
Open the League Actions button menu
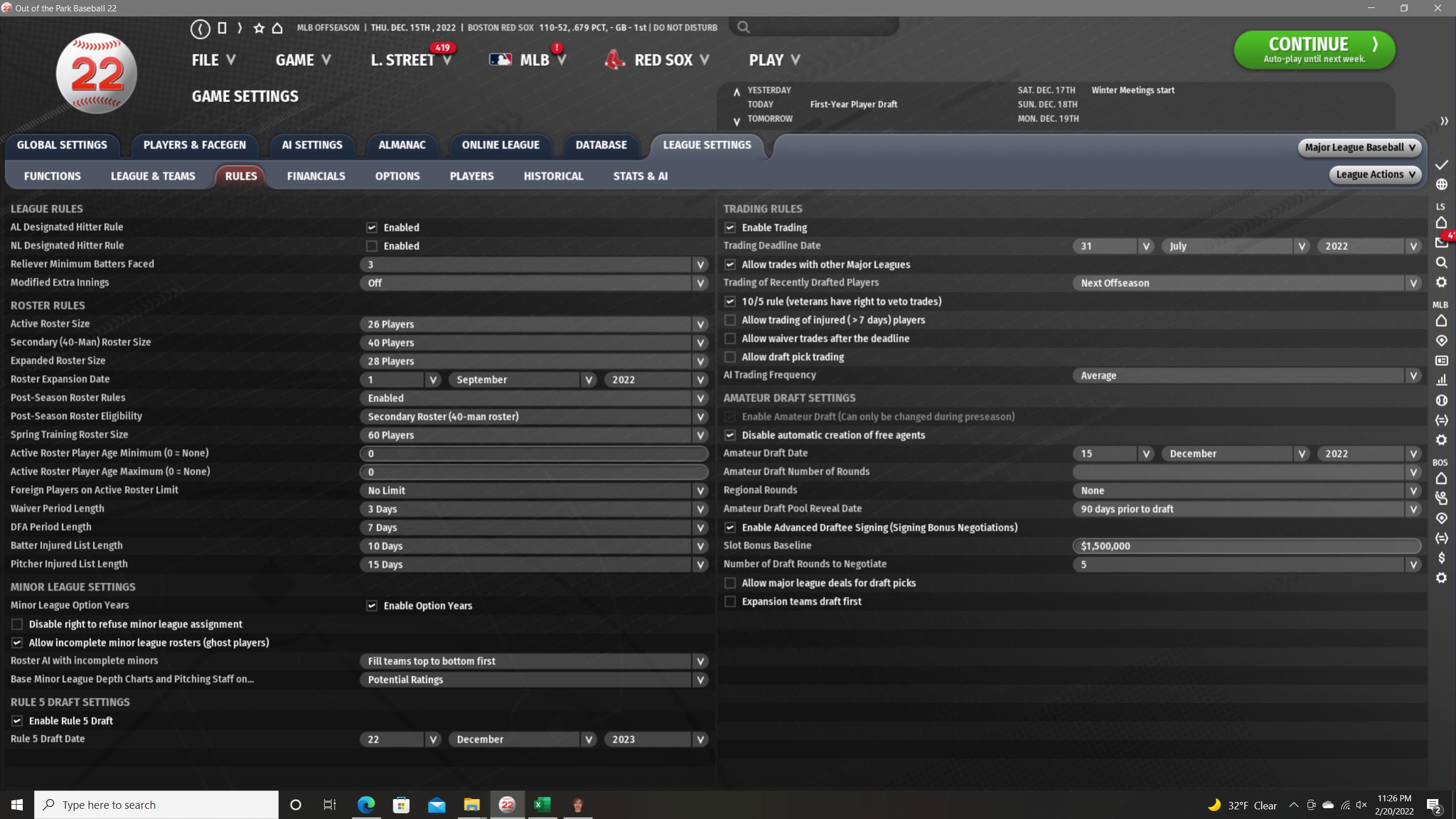(1375, 175)
